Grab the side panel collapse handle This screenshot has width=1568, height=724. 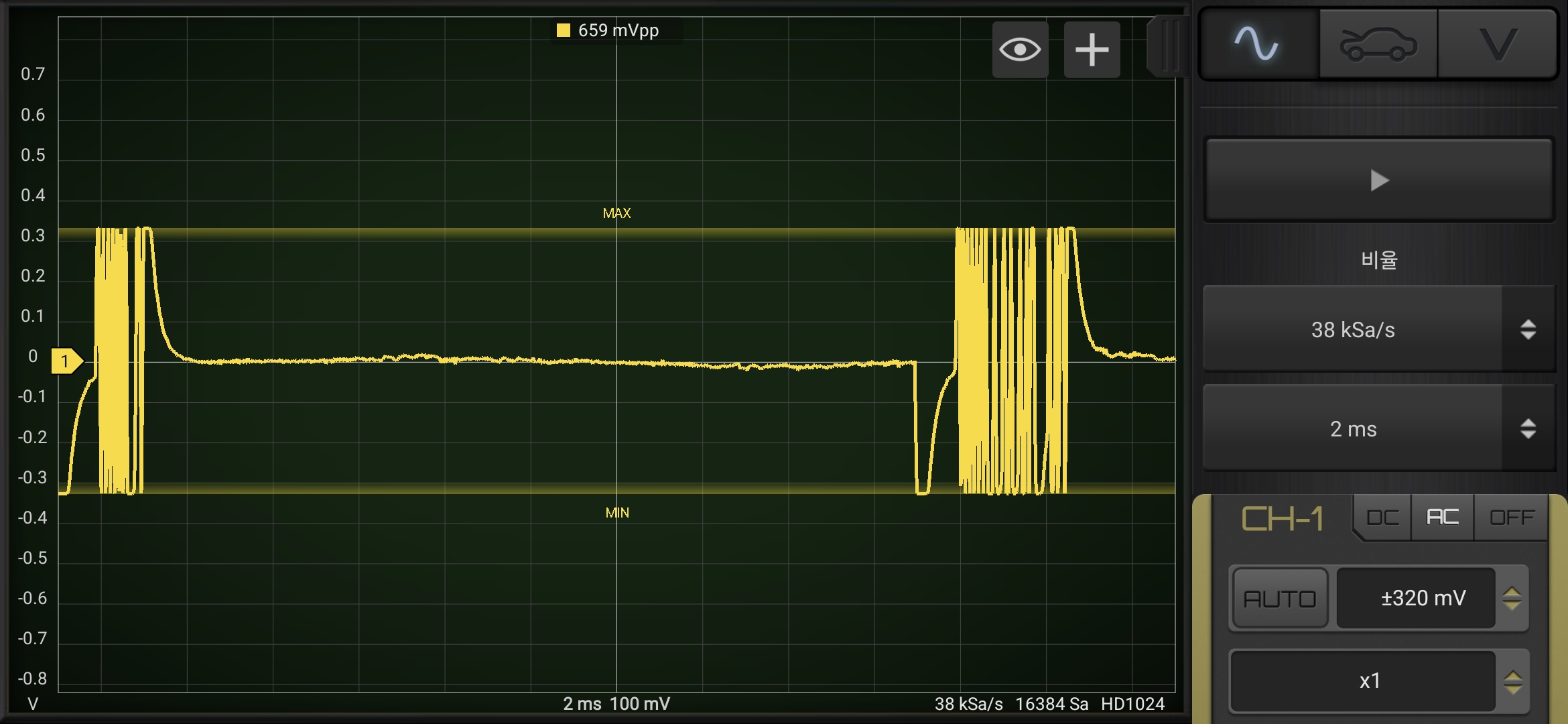[1167, 47]
